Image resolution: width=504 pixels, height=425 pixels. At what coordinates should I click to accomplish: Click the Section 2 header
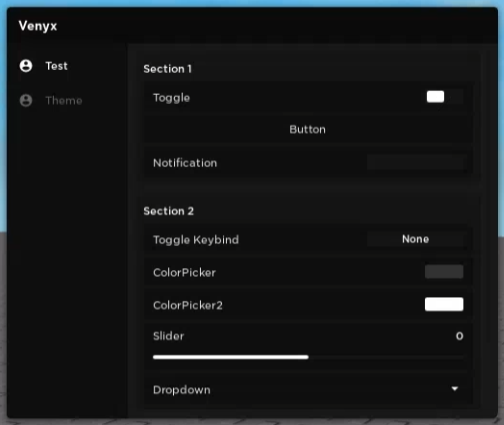click(169, 211)
